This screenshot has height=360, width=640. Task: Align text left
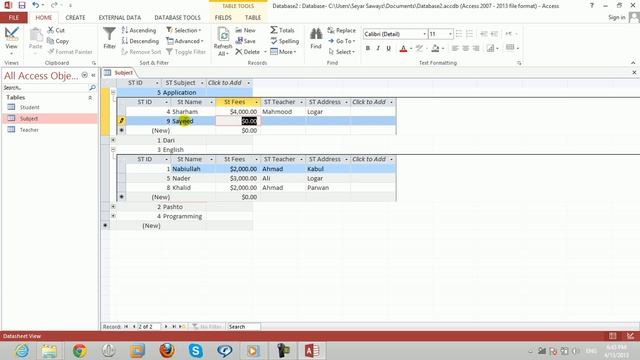(x=455, y=48)
